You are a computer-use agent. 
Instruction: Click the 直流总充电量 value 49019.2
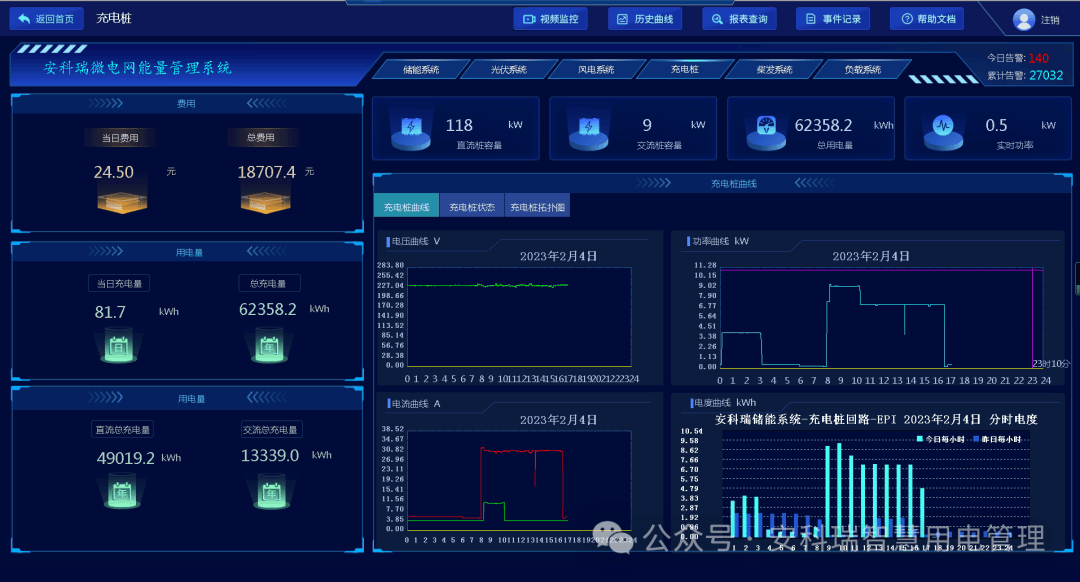(x=125, y=458)
